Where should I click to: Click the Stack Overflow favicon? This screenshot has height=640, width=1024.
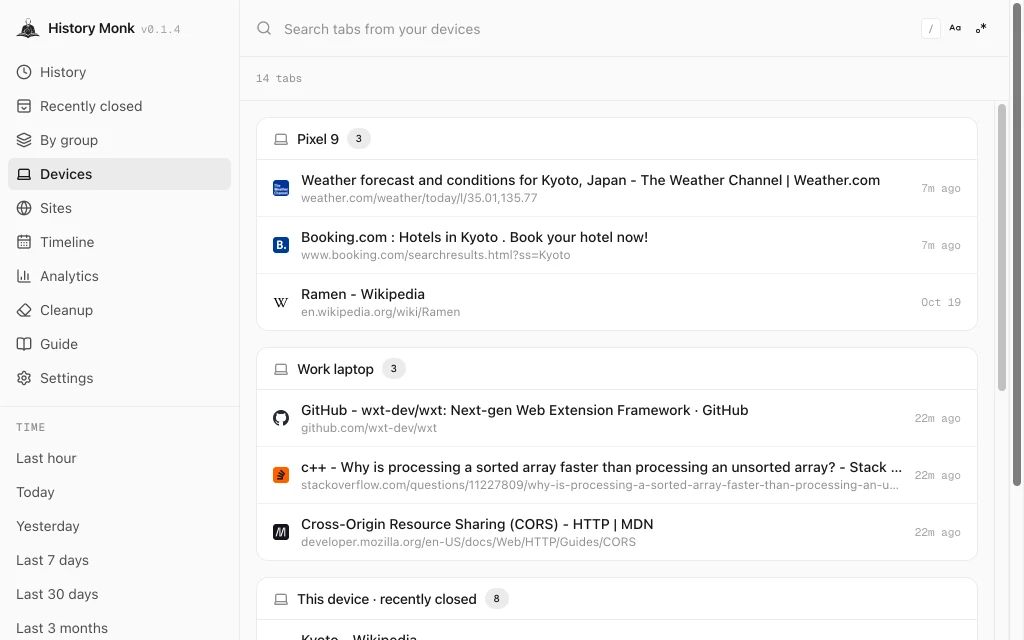pyautogui.click(x=281, y=475)
